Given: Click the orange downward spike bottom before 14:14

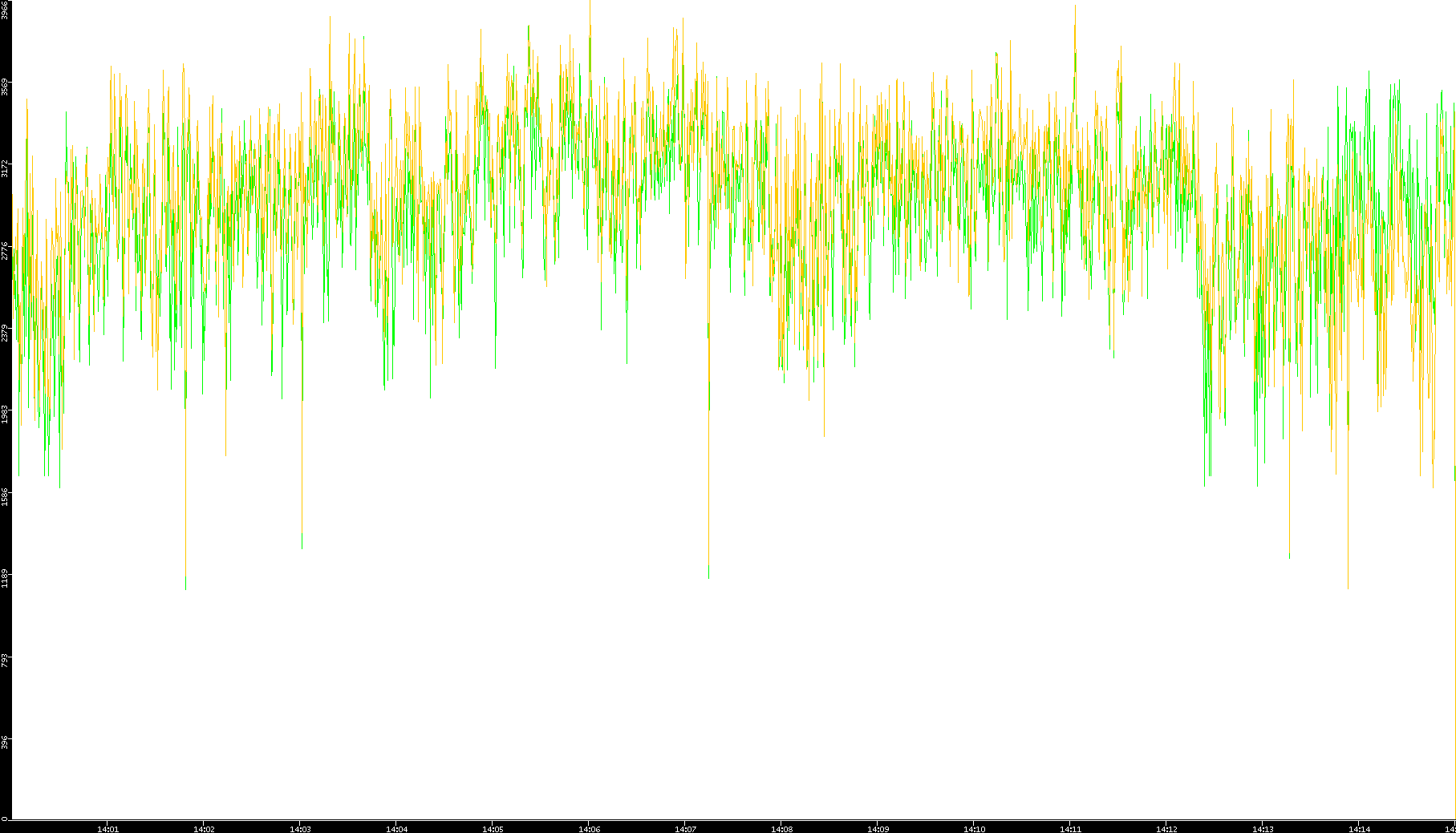Looking at the screenshot, I should (1348, 587).
